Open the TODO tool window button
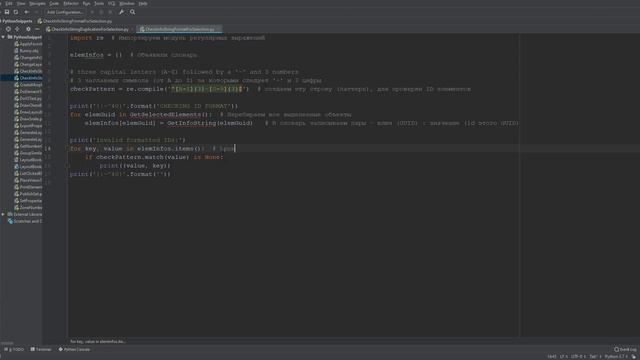 (13, 349)
